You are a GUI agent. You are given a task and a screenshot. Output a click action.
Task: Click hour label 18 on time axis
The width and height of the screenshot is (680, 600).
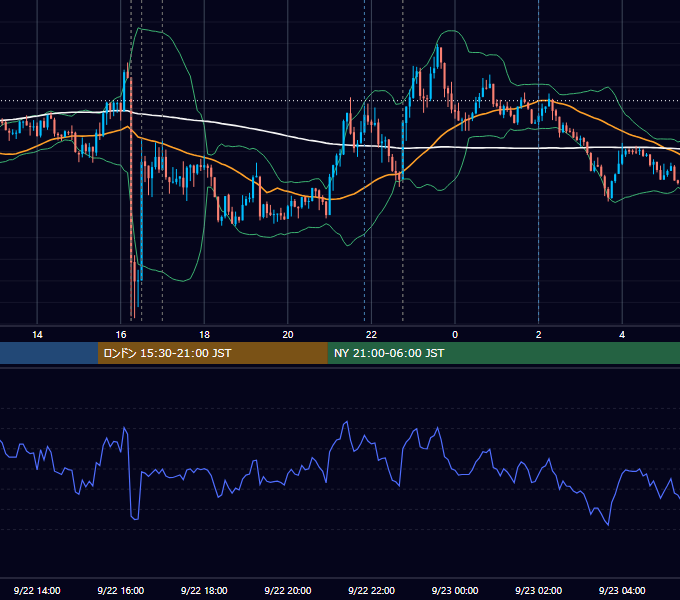[204, 335]
